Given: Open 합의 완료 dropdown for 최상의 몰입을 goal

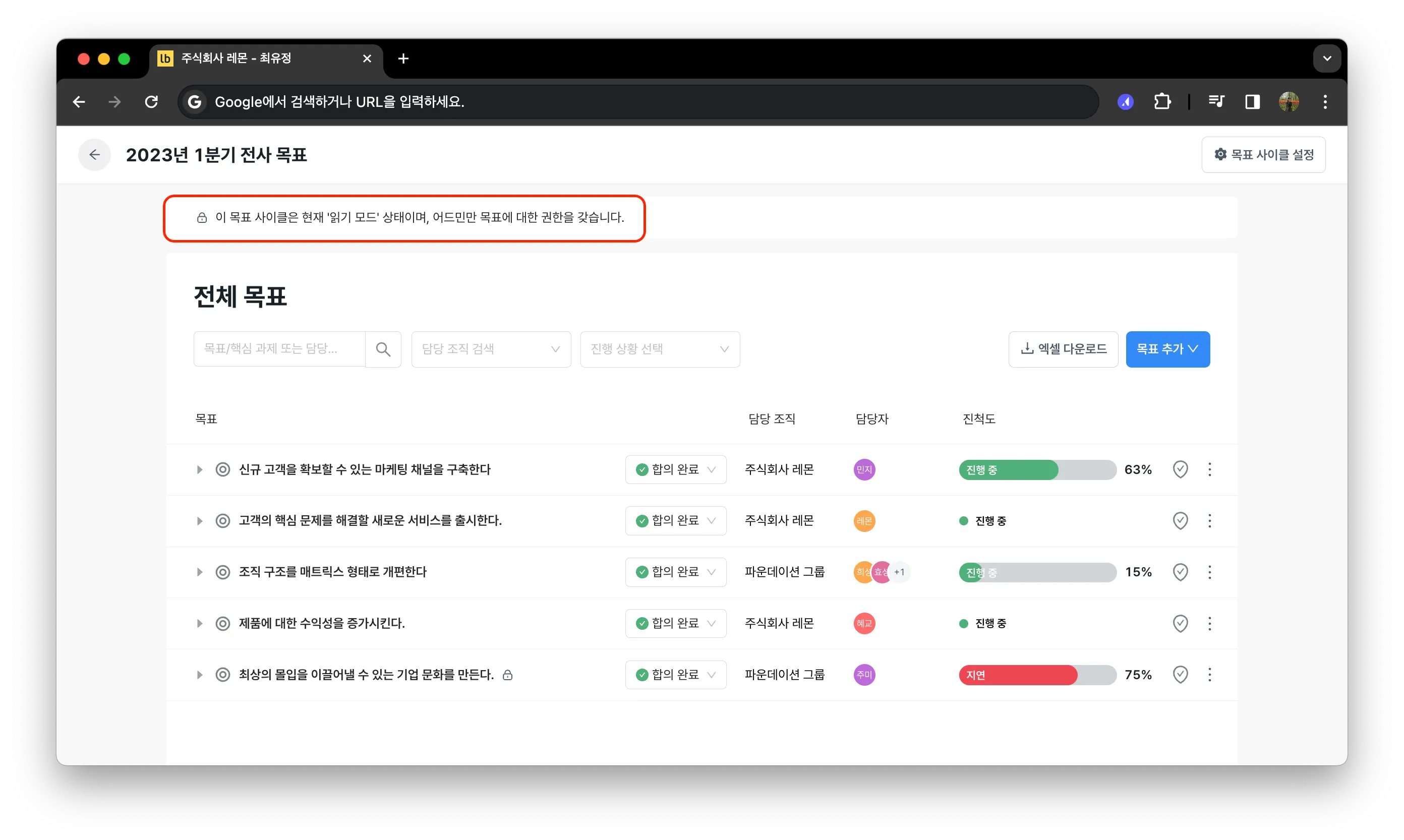Looking at the screenshot, I should point(676,674).
